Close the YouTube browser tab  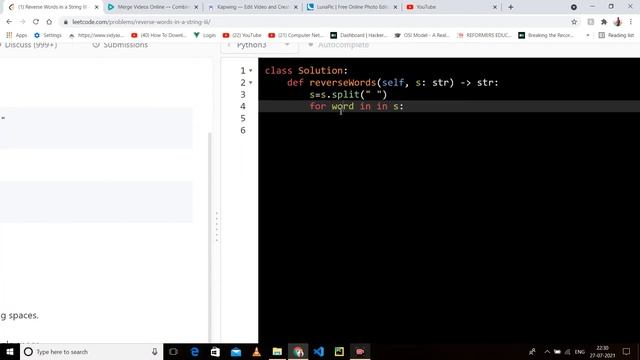pyautogui.click(x=495, y=7)
